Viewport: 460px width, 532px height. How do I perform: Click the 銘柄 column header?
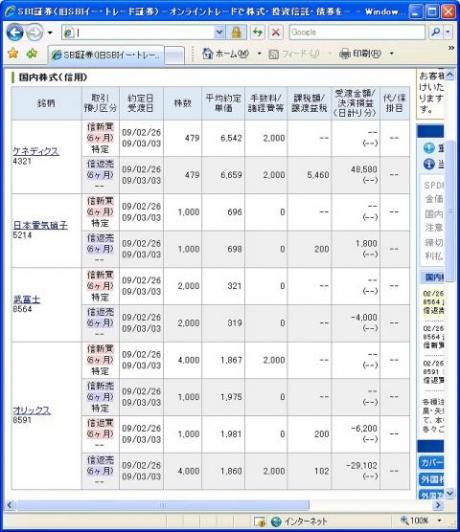point(46,103)
